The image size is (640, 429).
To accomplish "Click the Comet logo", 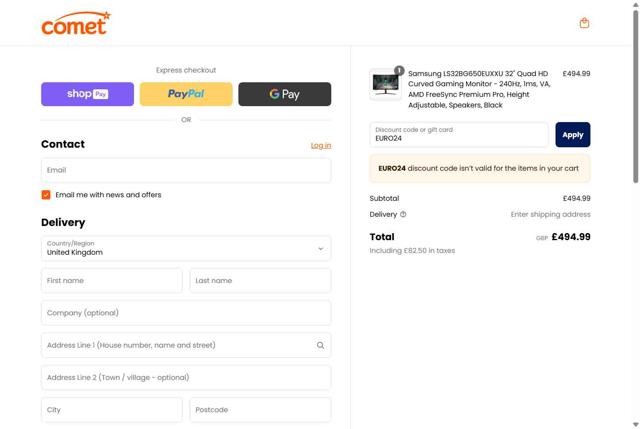I will (x=76, y=23).
